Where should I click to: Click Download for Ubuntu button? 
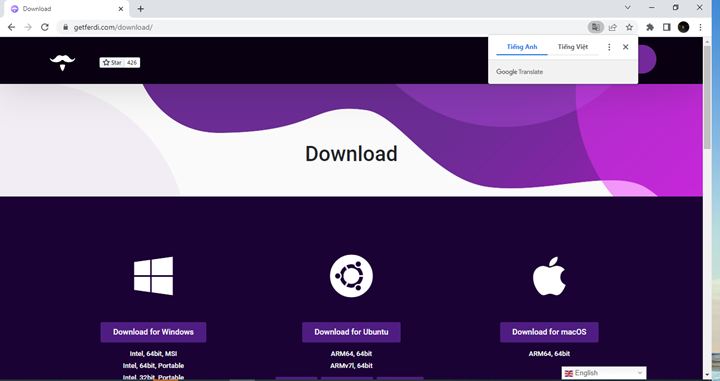[x=351, y=332]
